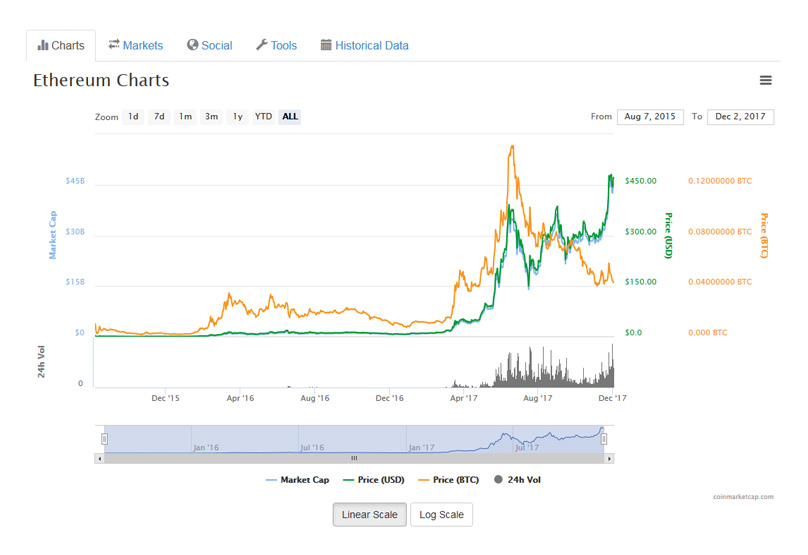Set zoom range to 1y

point(238,116)
